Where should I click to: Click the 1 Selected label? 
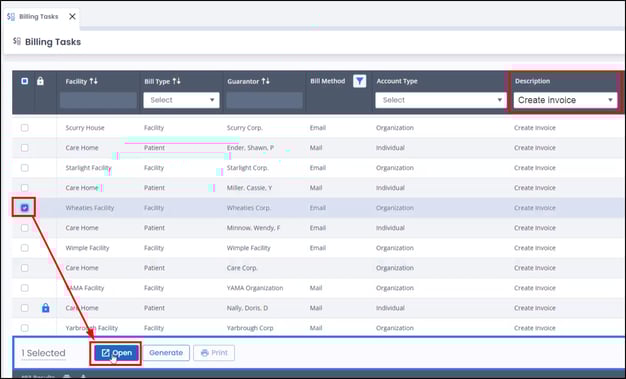click(x=43, y=353)
